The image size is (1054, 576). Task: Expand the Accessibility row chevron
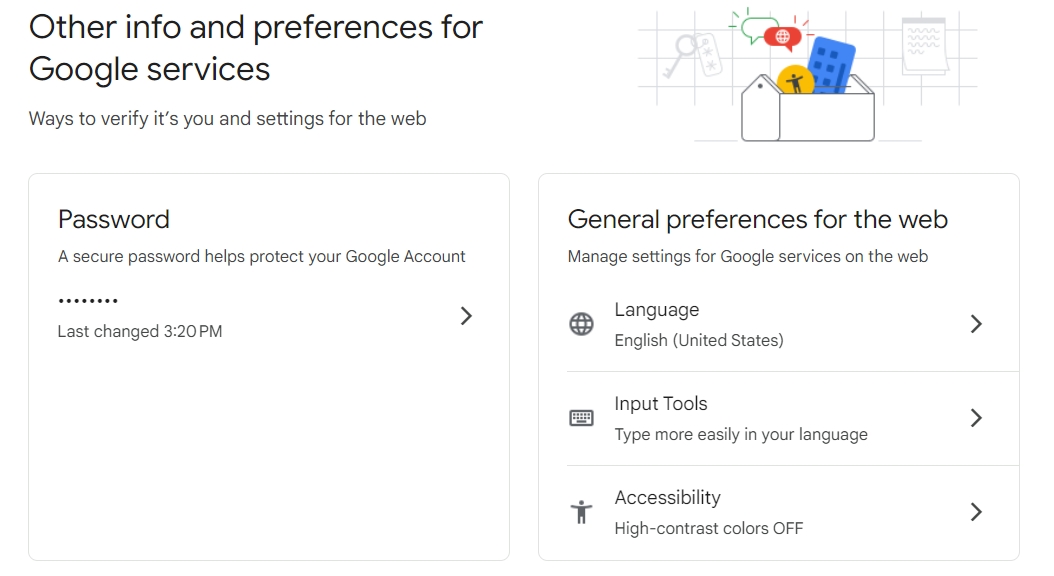coord(977,512)
